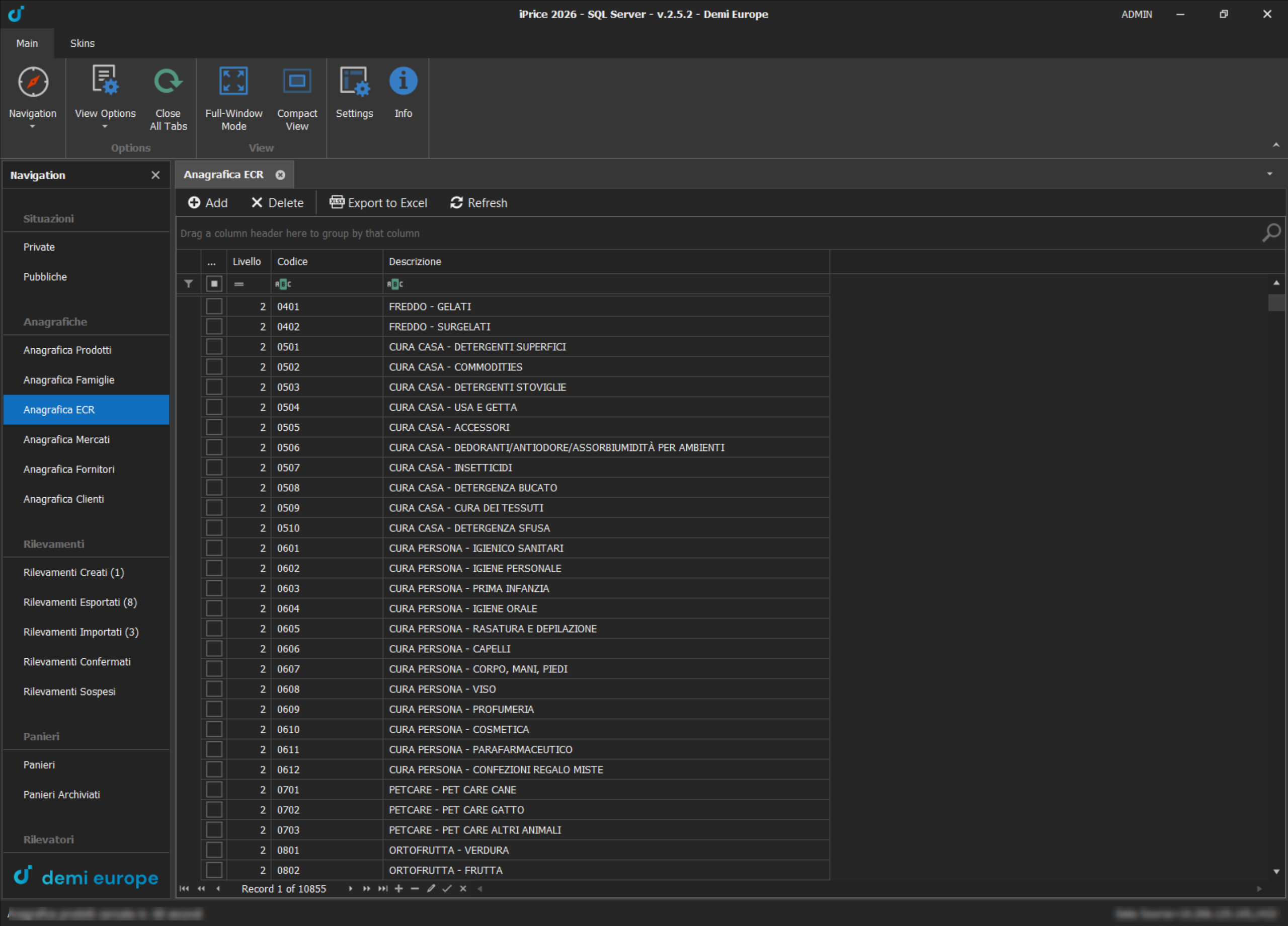Click the Add button

[x=207, y=203]
